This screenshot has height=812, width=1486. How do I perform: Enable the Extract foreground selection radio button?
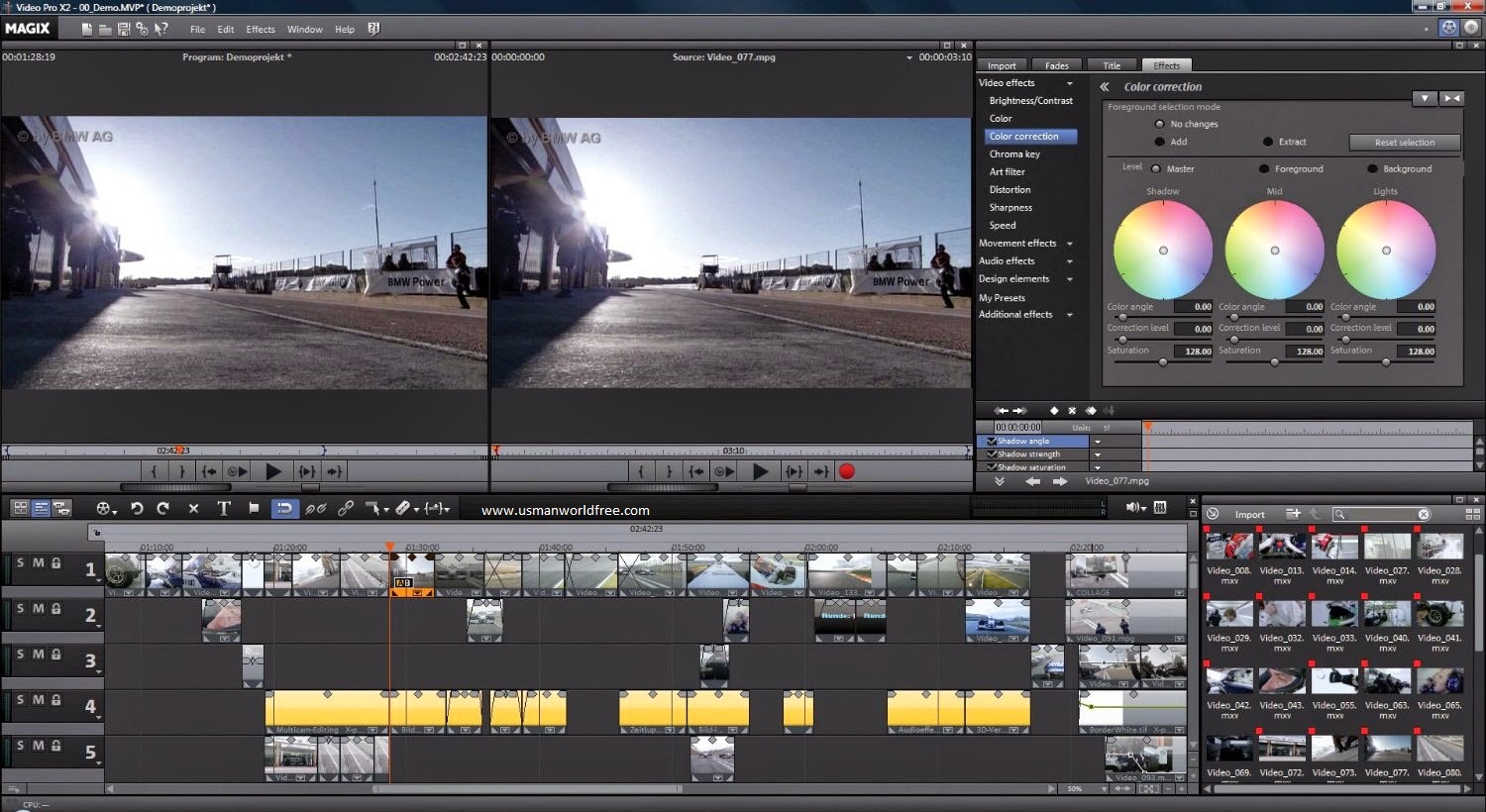coord(1267,142)
